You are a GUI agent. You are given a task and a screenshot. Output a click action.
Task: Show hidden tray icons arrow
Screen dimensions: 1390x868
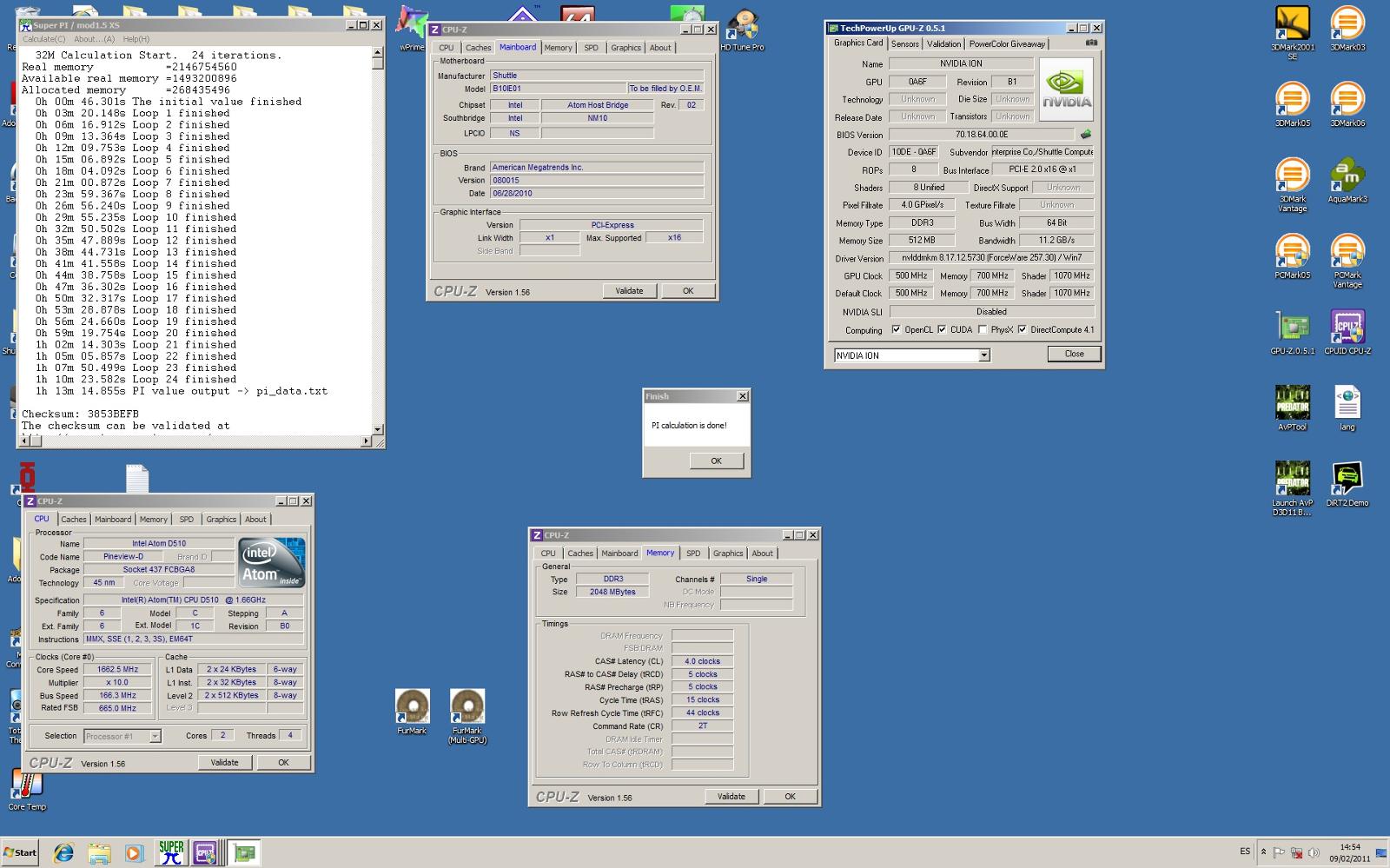pyautogui.click(x=1264, y=852)
